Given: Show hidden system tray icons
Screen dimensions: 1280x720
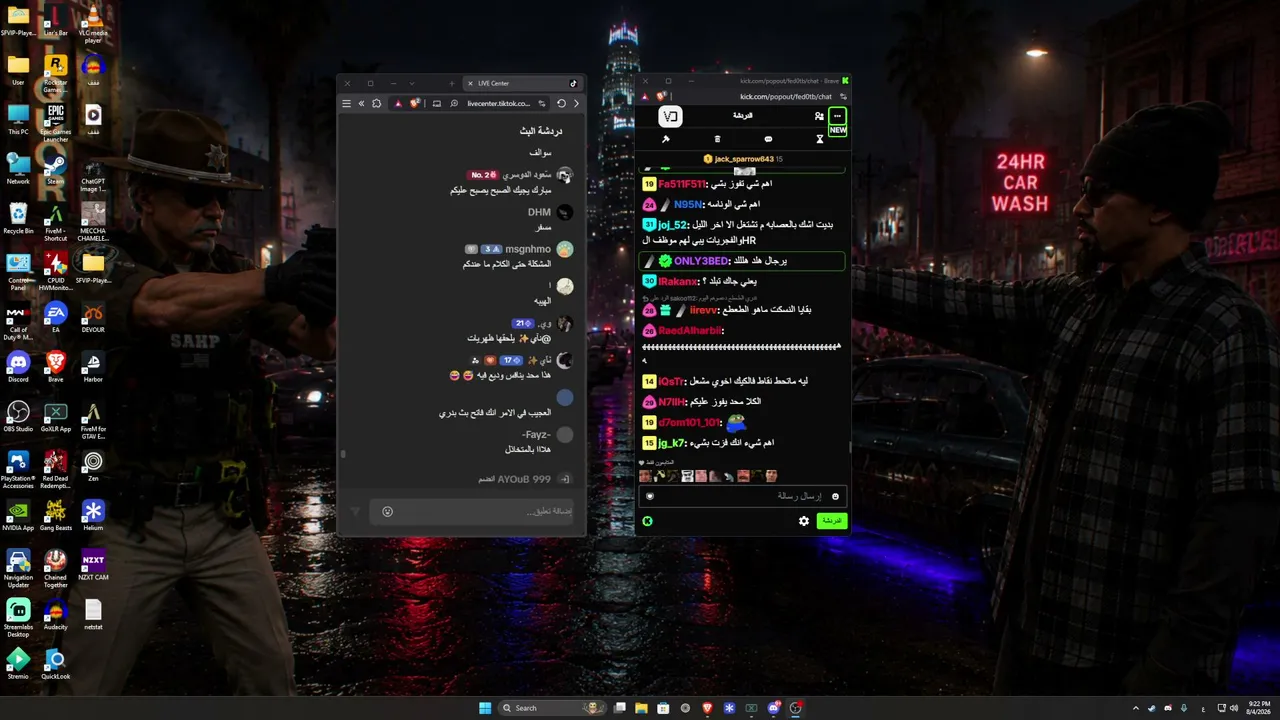Looking at the screenshot, I should point(1135,708).
